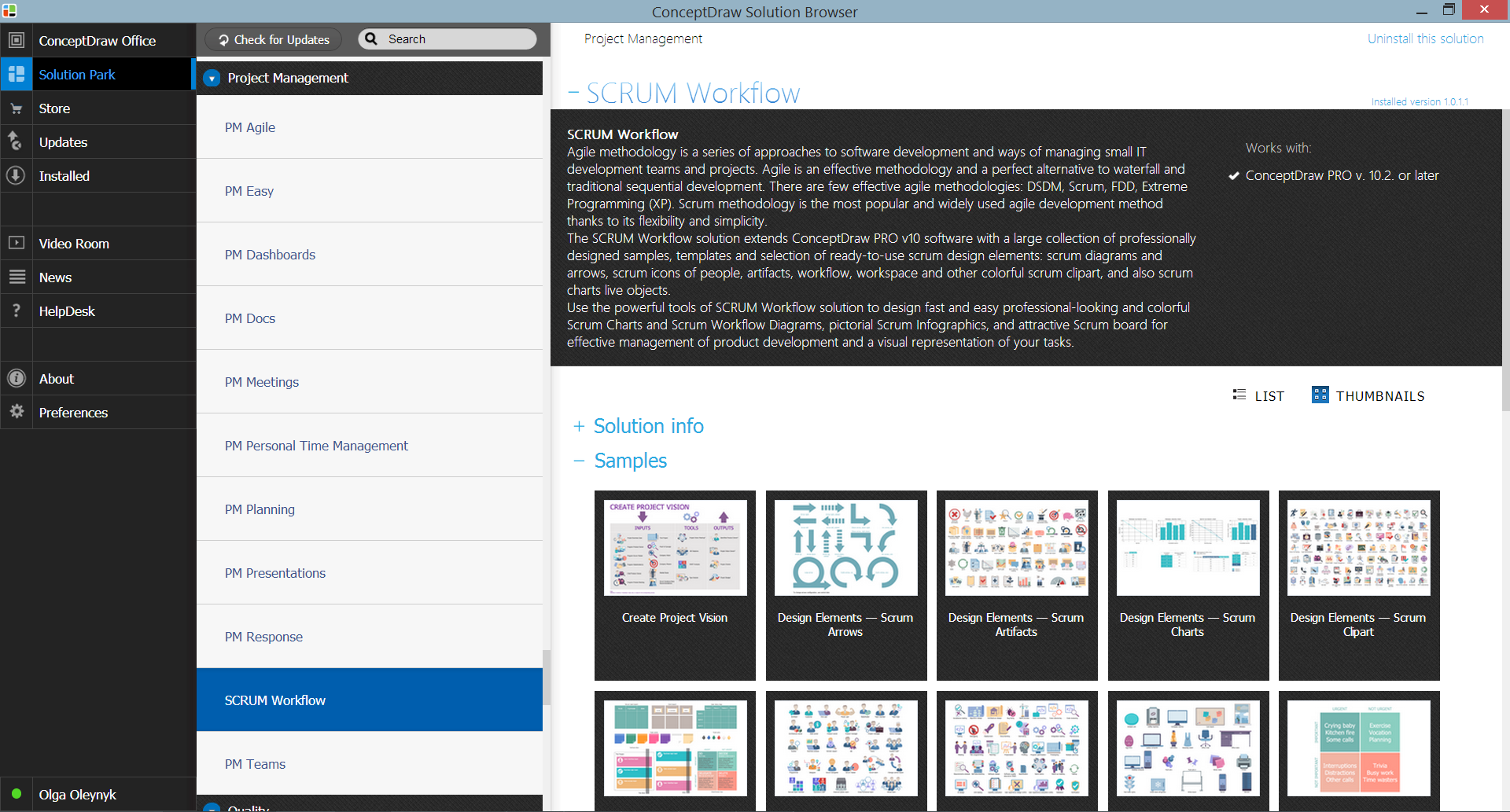Open Design Elements Scrum Artifacts thumbnail

point(1016,585)
